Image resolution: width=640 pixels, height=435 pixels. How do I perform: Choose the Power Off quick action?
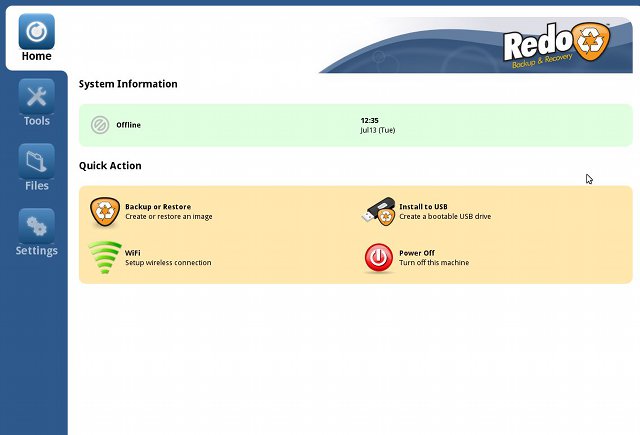click(x=417, y=253)
